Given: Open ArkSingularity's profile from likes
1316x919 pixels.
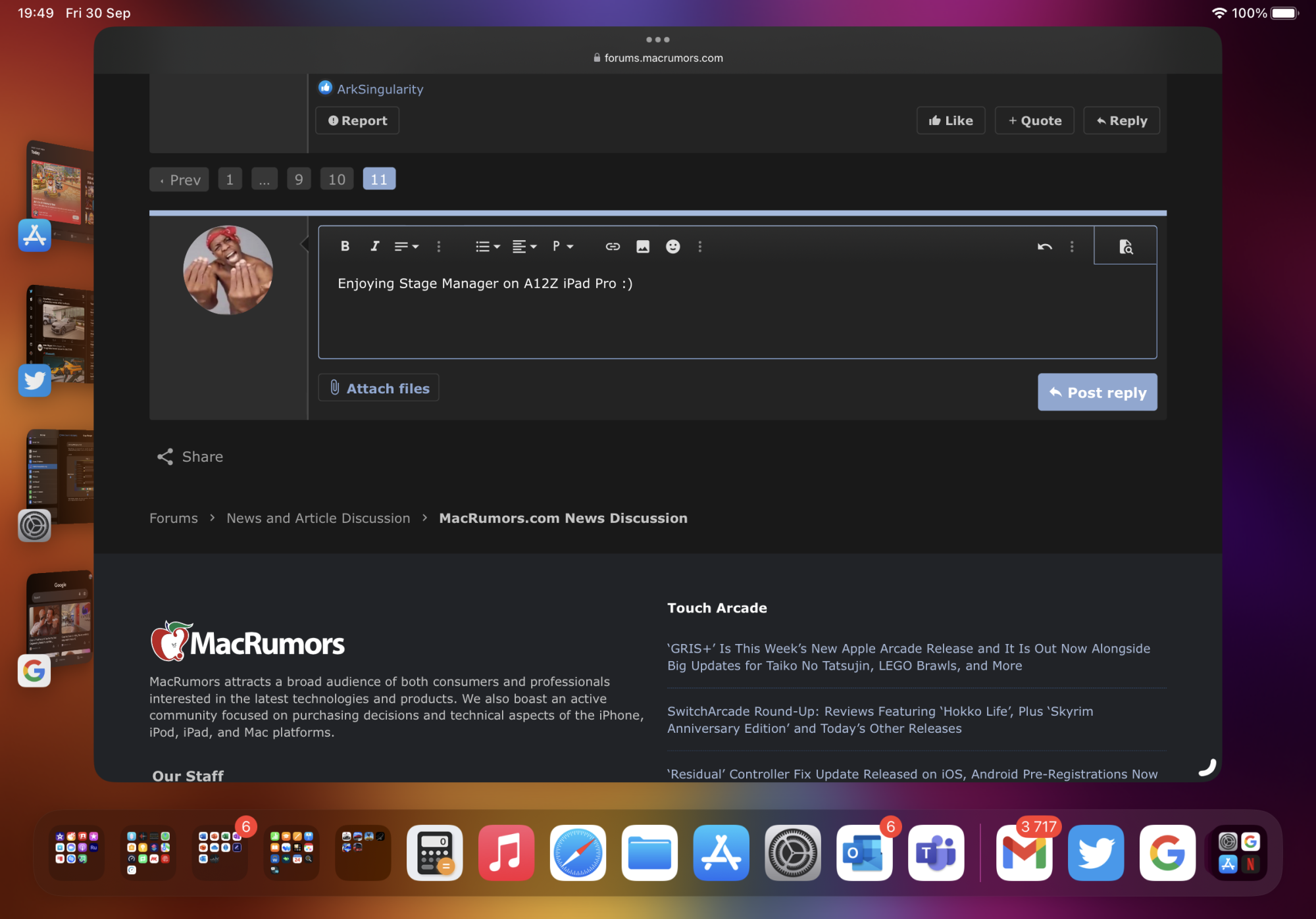Looking at the screenshot, I should (380, 89).
